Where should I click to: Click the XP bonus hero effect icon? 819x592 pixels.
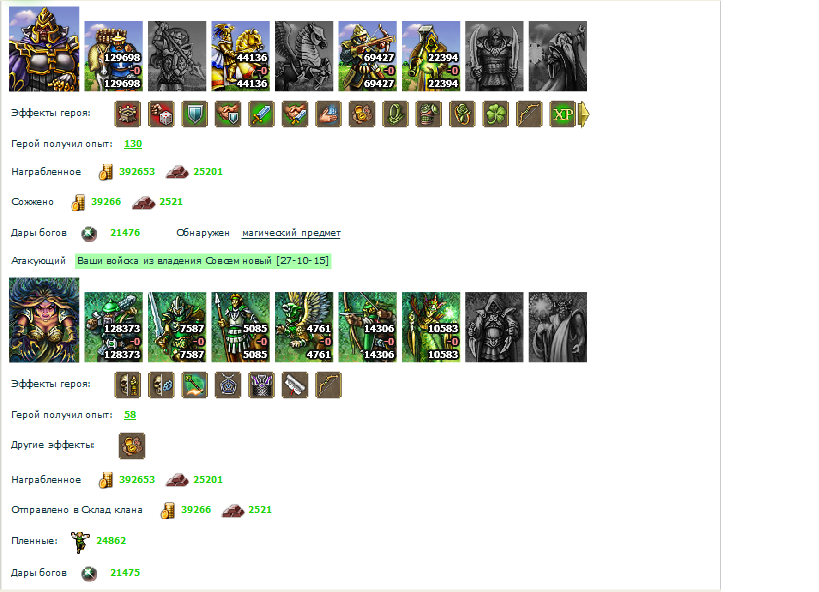tap(562, 114)
